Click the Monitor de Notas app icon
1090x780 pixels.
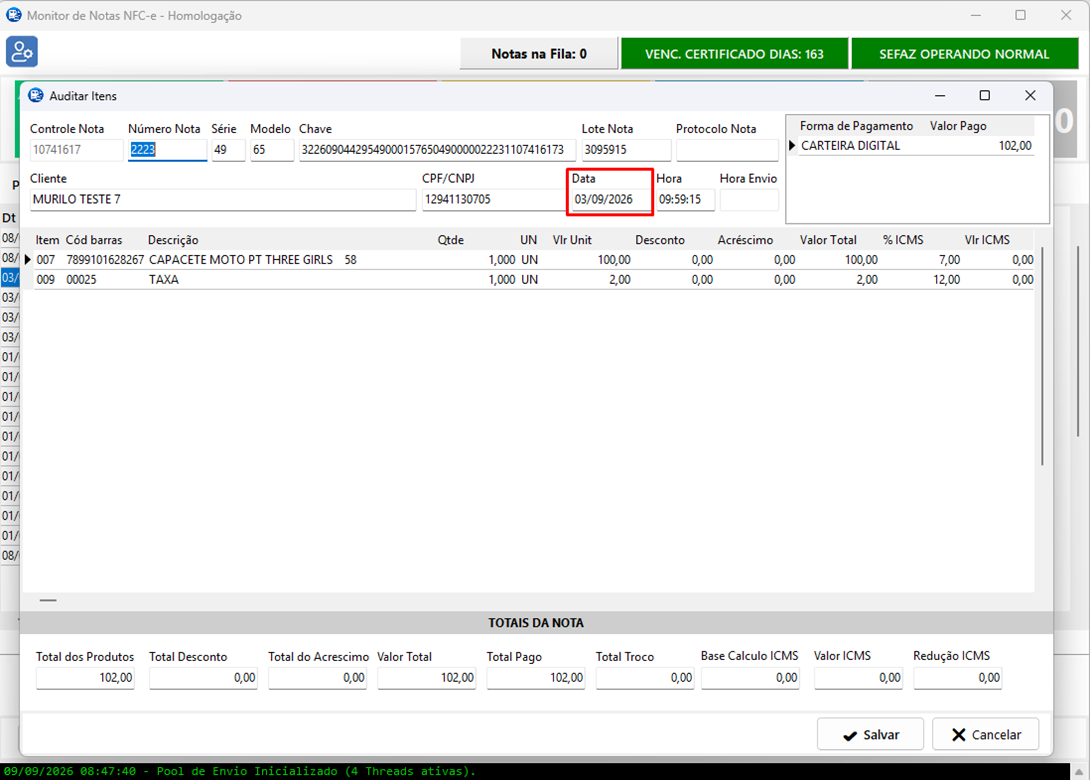(x=13, y=15)
